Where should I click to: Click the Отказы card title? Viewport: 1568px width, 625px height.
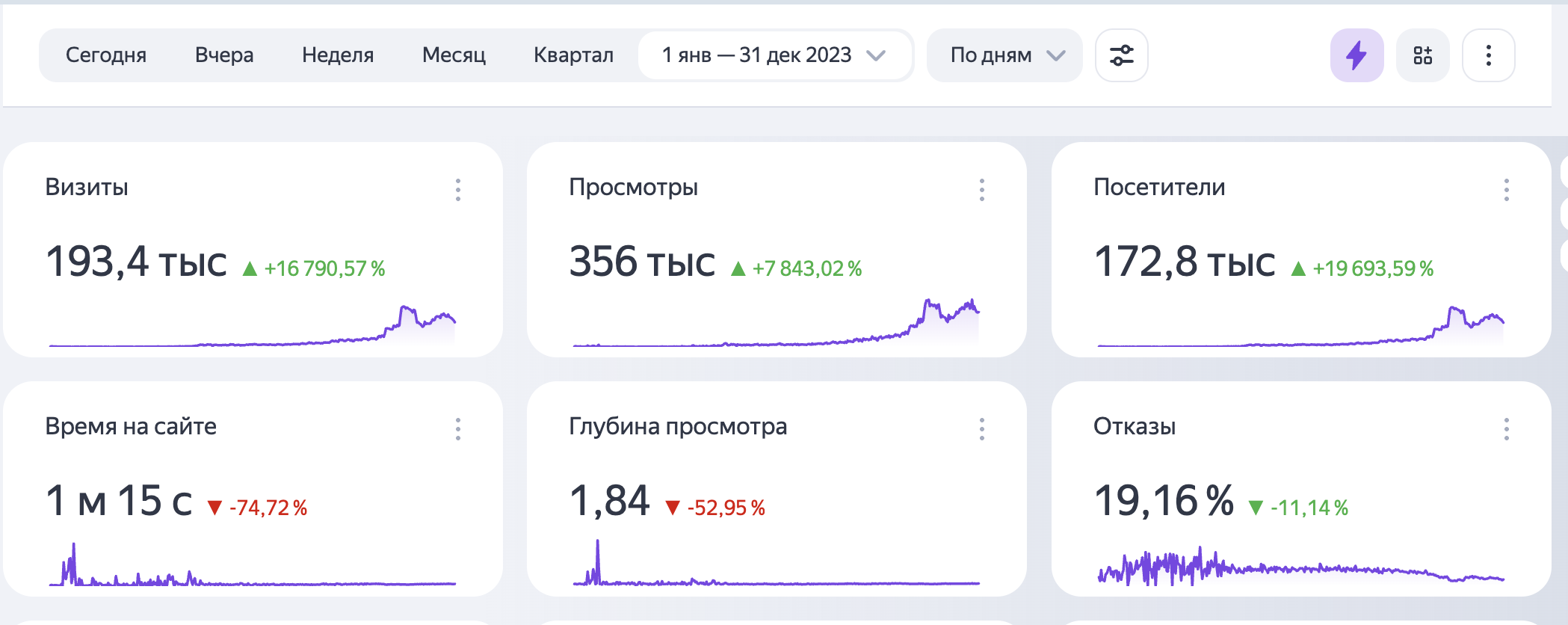click(x=1134, y=426)
